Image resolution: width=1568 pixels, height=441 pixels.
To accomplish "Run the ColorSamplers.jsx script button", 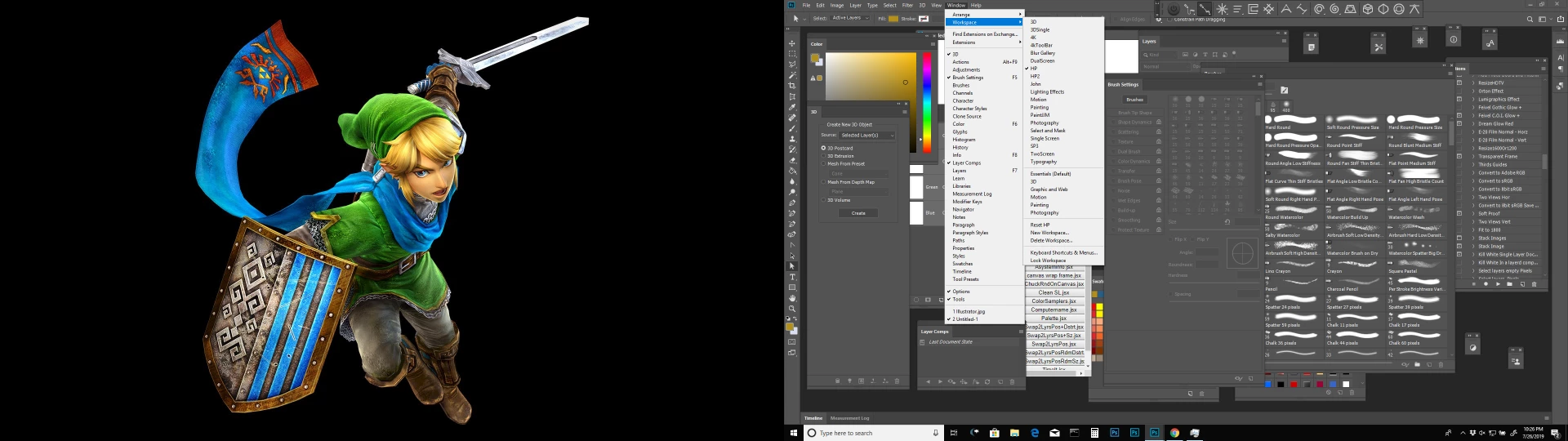I will pos(1054,301).
